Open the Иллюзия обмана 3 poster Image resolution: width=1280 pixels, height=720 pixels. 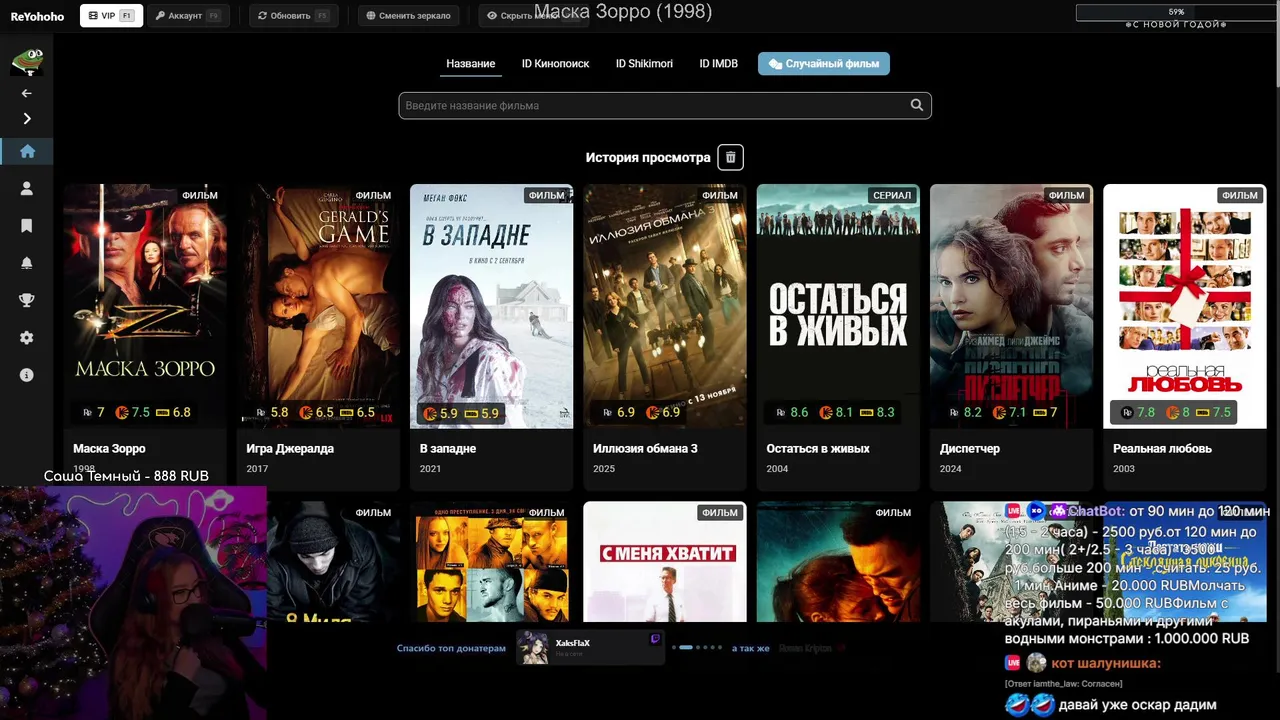[x=665, y=306]
